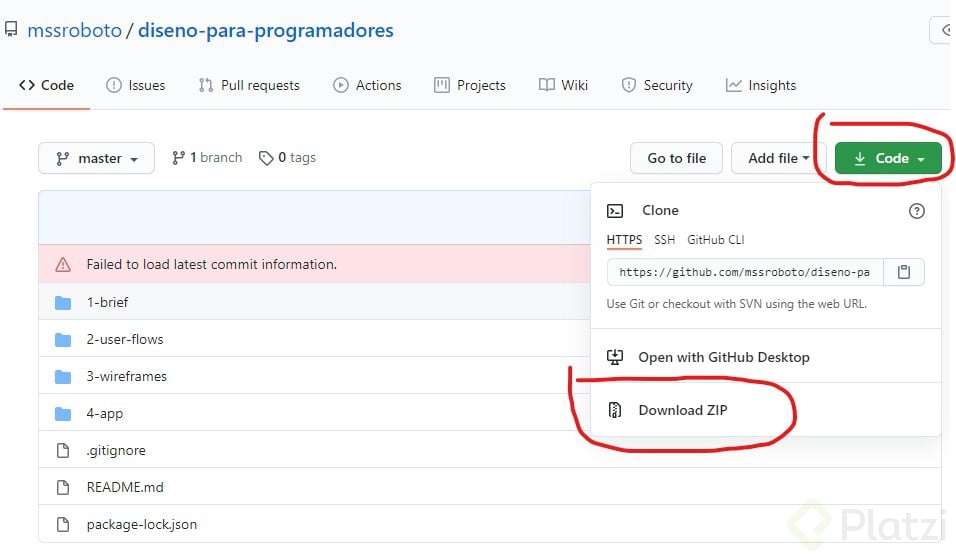Toggle the green Code dropdown button
The width and height of the screenshot is (956, 557).
click(888, 158)
